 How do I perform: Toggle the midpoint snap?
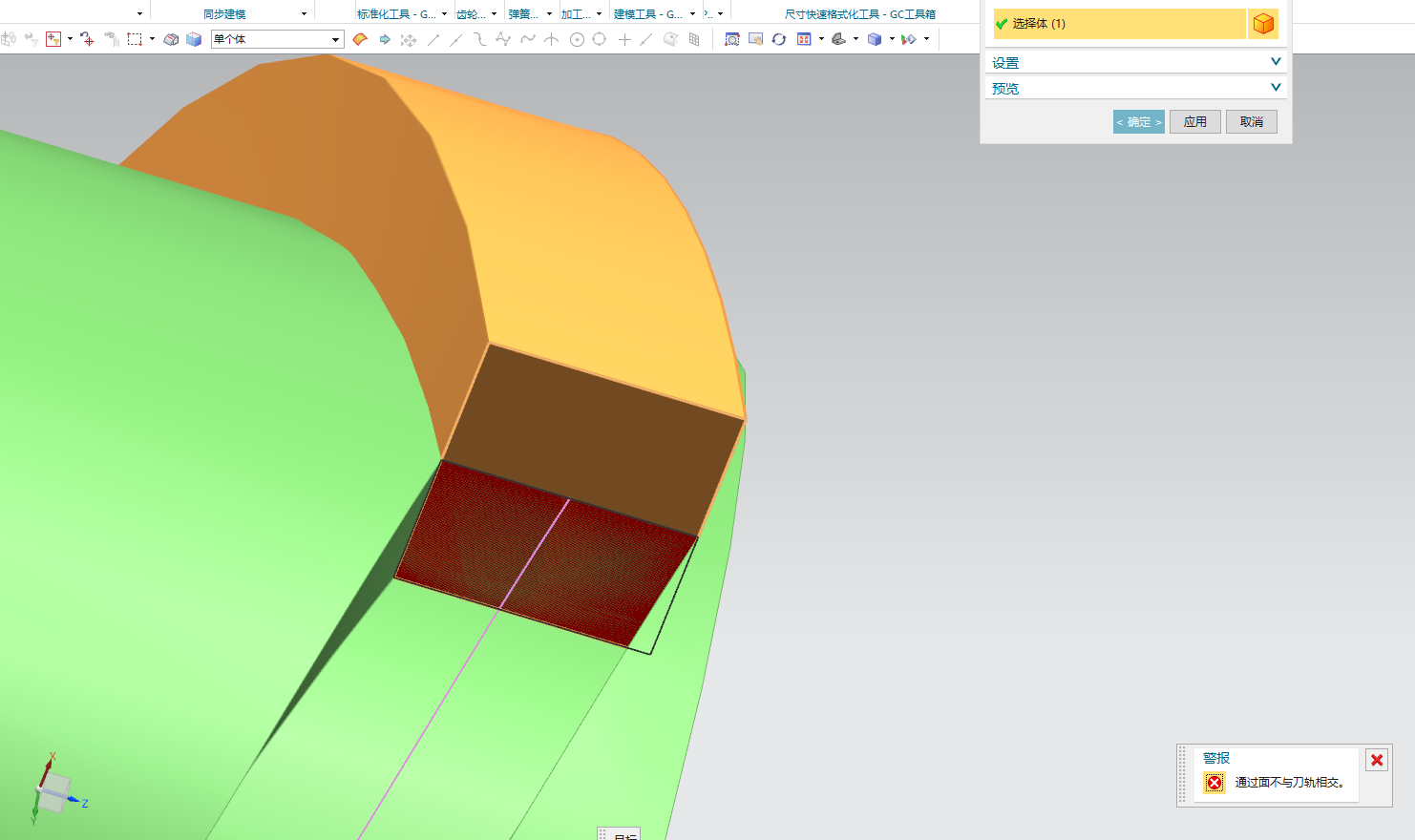(456, 39)
